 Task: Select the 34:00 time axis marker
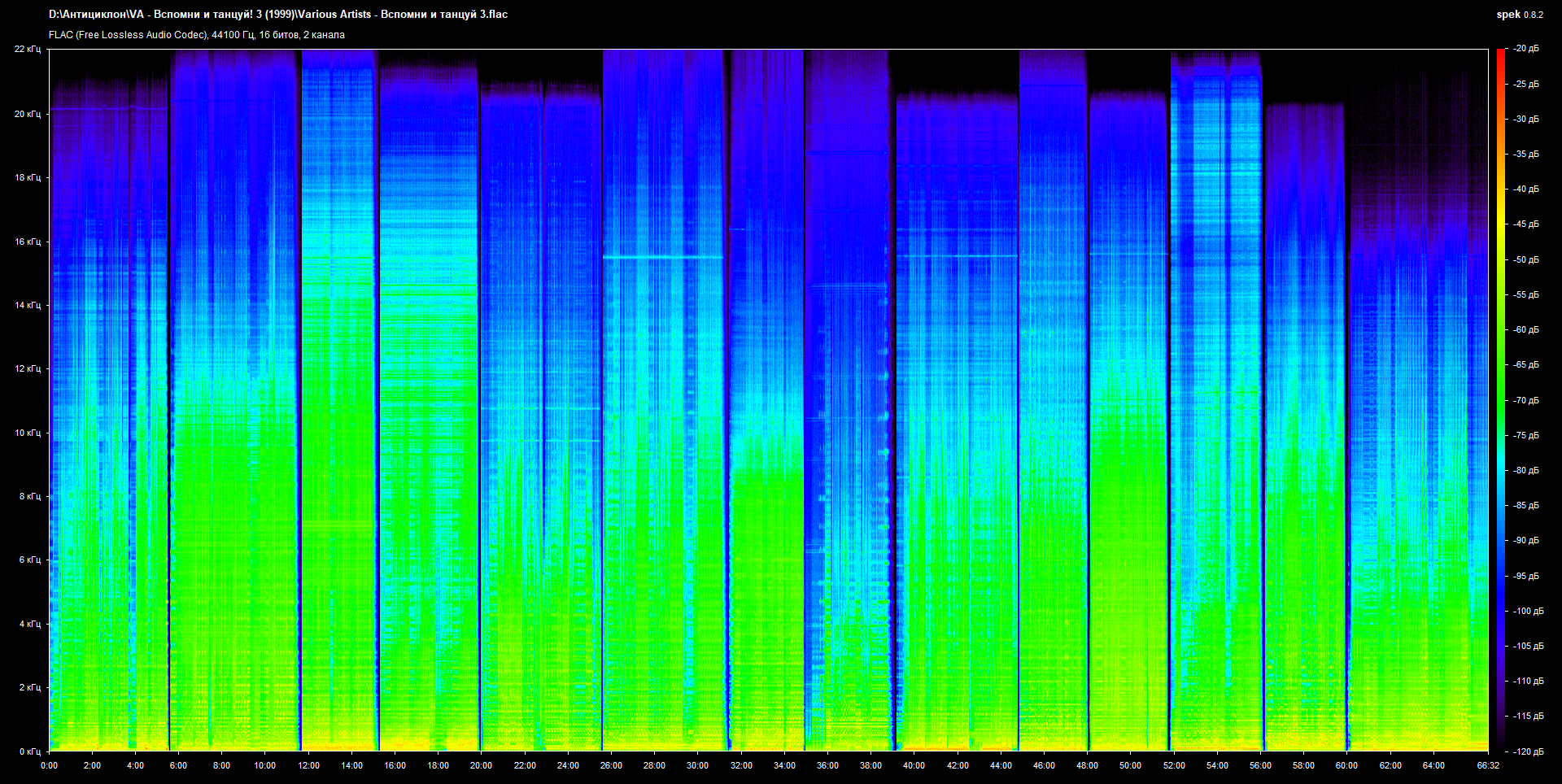click(784, 765)
